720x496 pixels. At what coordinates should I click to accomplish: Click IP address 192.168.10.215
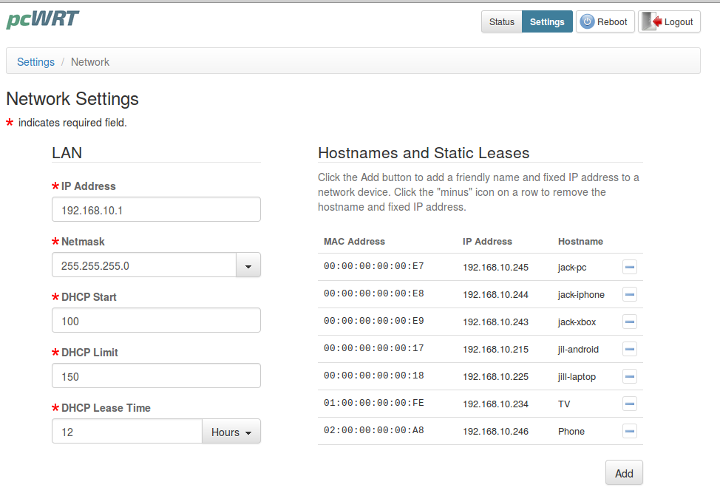pyautogui.click(x=495, y=349)
